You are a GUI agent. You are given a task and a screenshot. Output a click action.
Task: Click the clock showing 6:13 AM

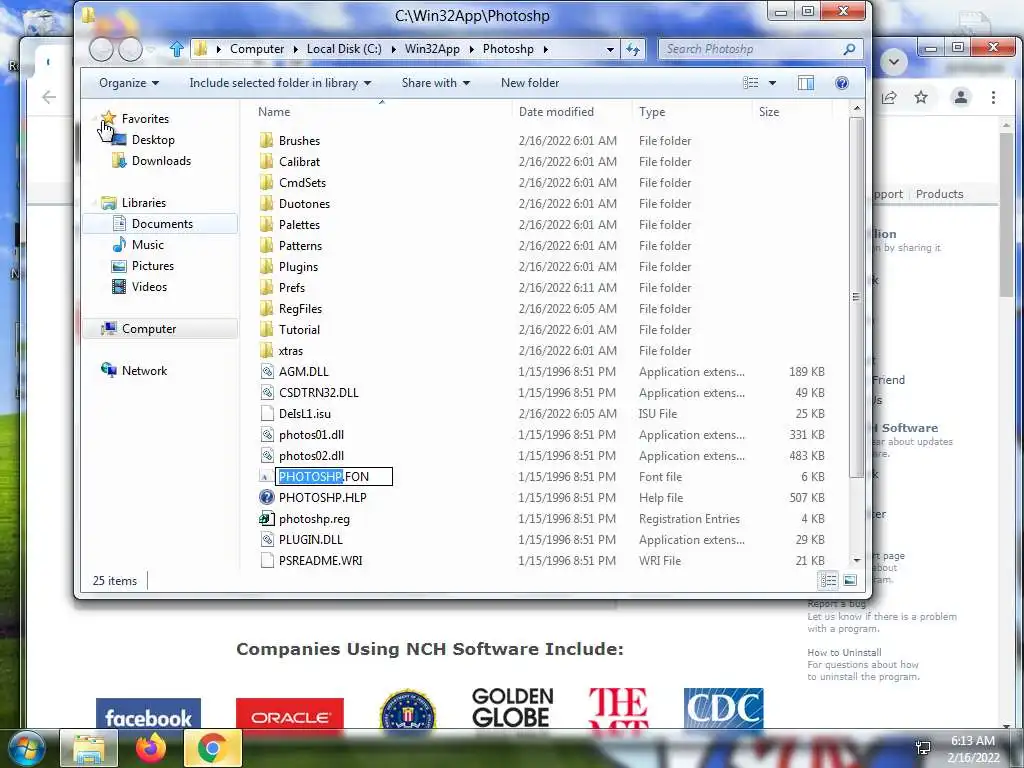click(972, 741)
